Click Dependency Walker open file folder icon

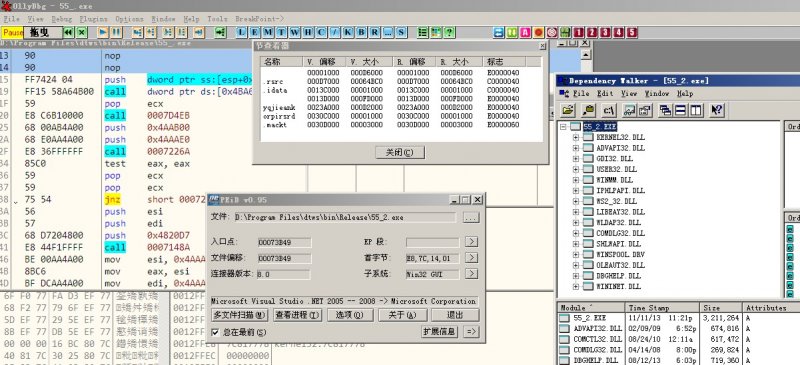point(568,110)
